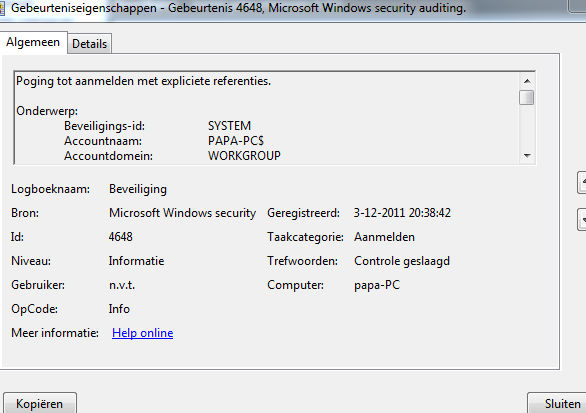Image resolution: width=586 pixels, height=413 pixels.
Task: Click the Taakcategorie value Aanmelden
Action: [x=384, y=237]
